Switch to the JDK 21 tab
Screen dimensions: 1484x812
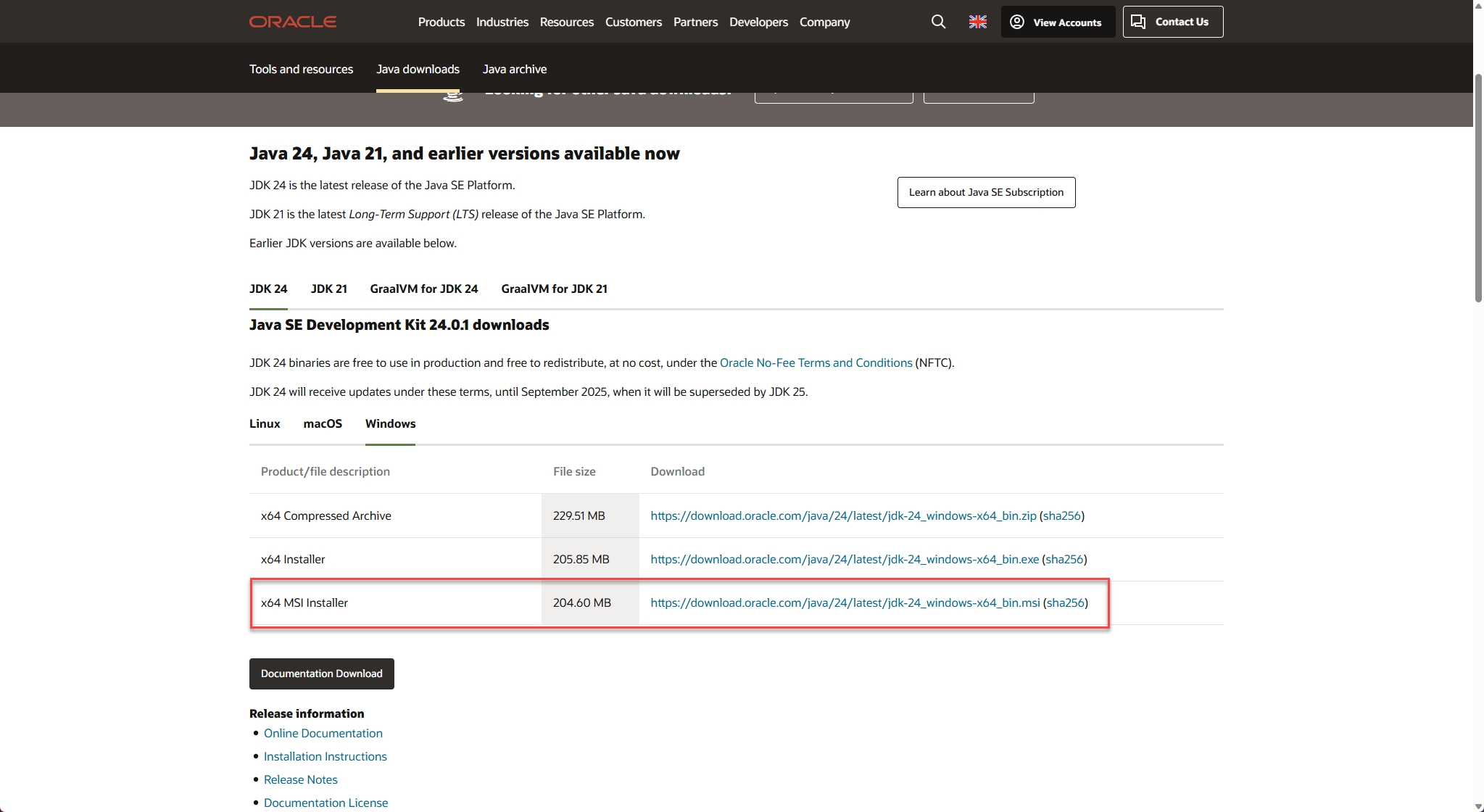328,289
